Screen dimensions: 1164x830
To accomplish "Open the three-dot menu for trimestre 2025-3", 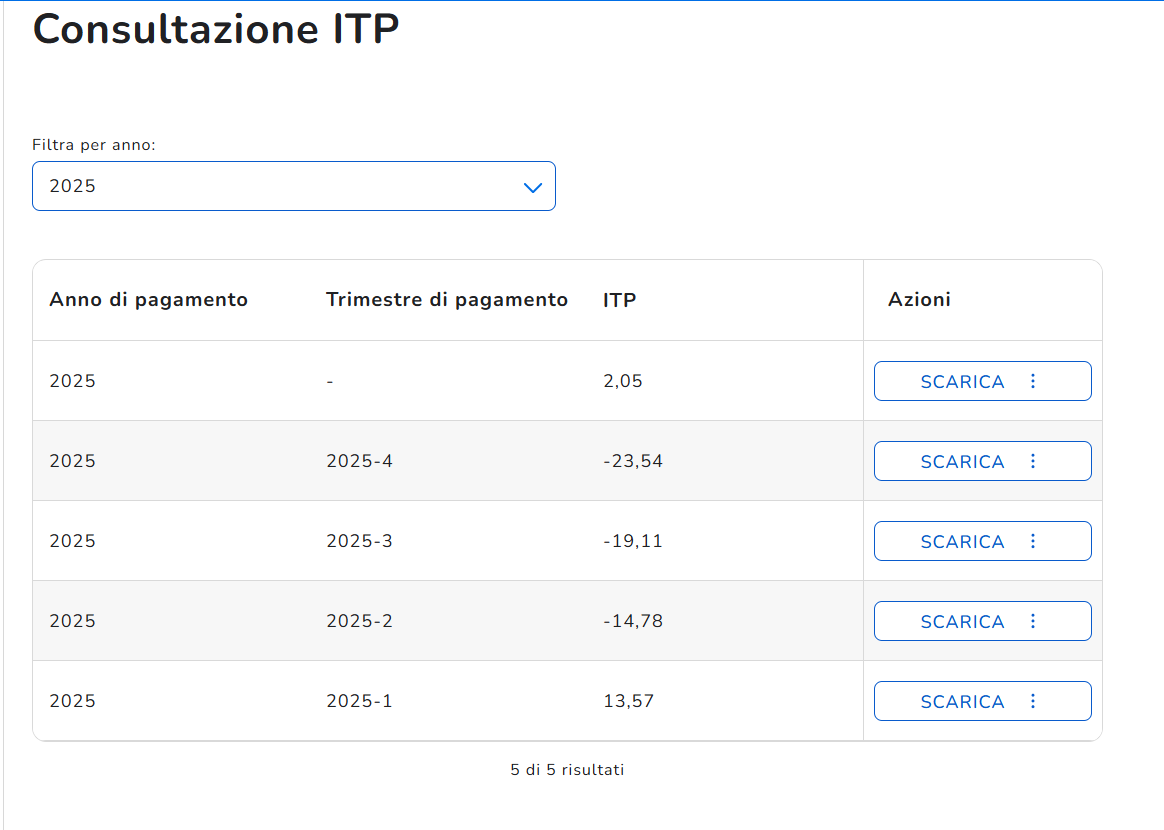I will click(1033, 541).
